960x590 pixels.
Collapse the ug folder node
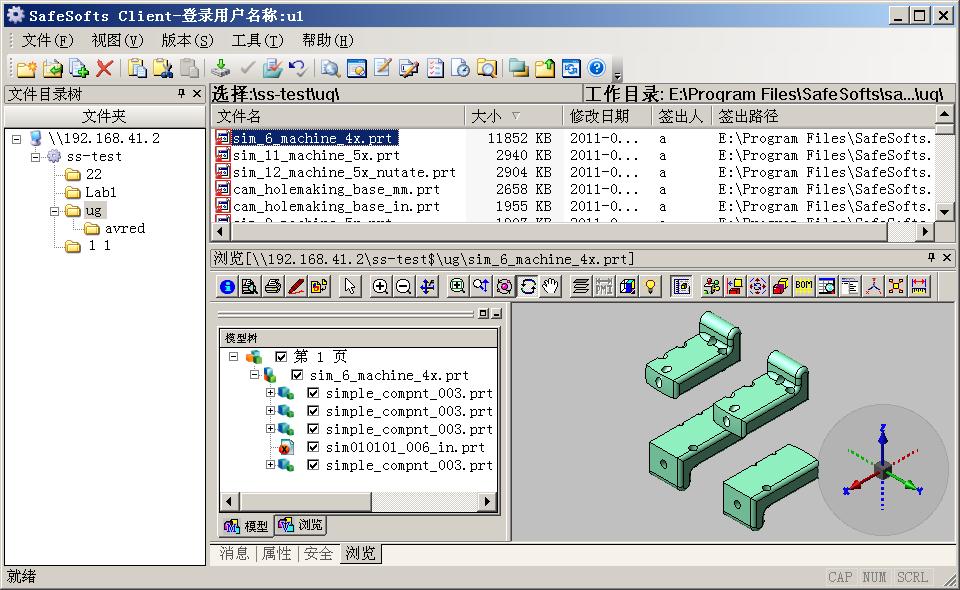[x=54, y=211]
